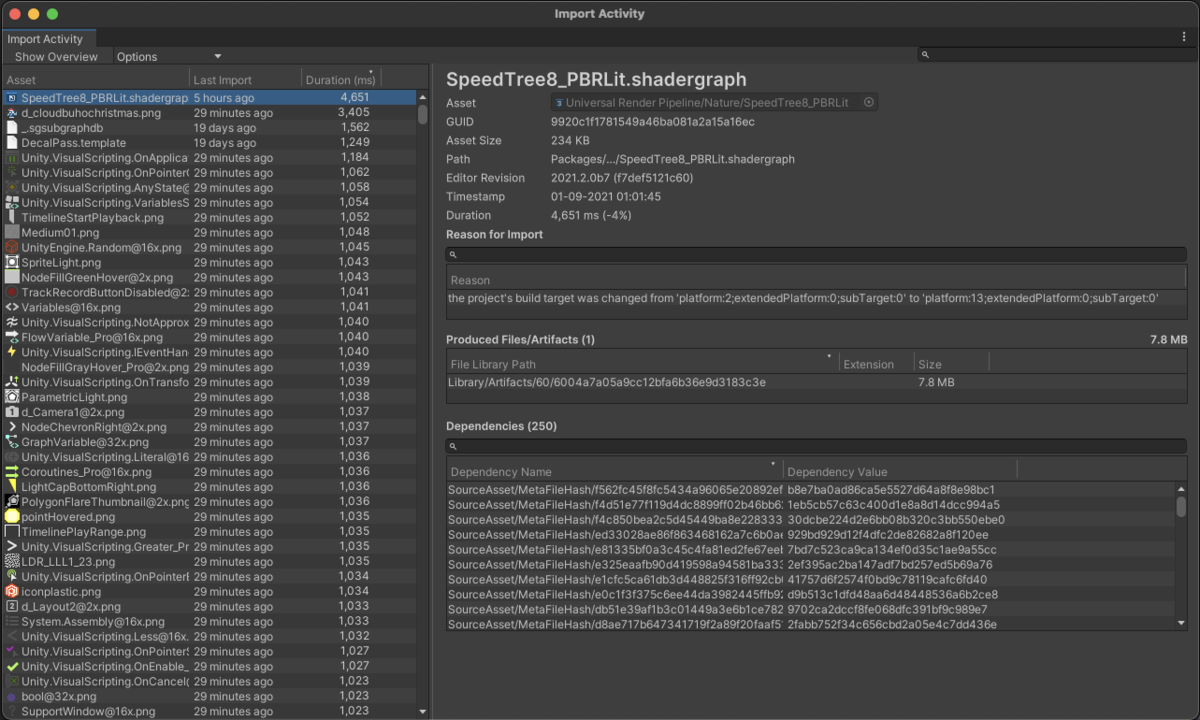Click the SpriteLight.png asset icon
This screenshot has height=720, width=1200.
pyautogui.click(x=12, y=262)
